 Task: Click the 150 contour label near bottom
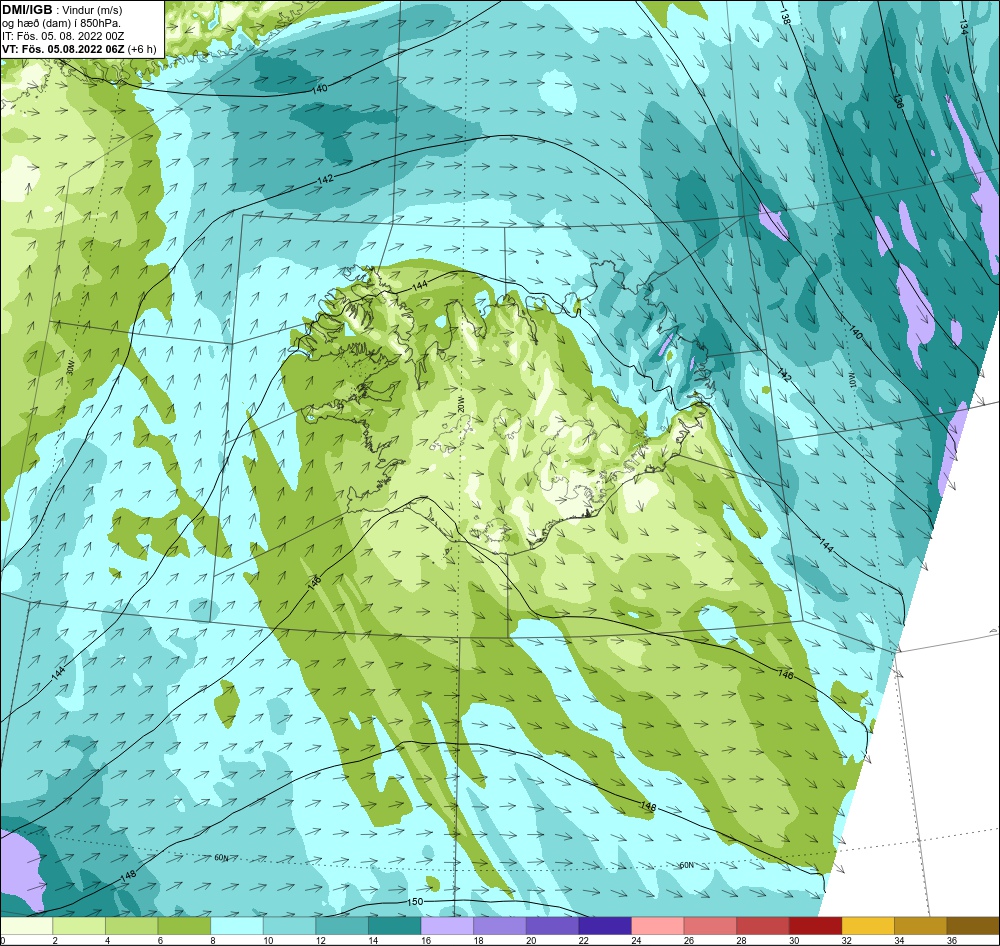click(415, 901)
